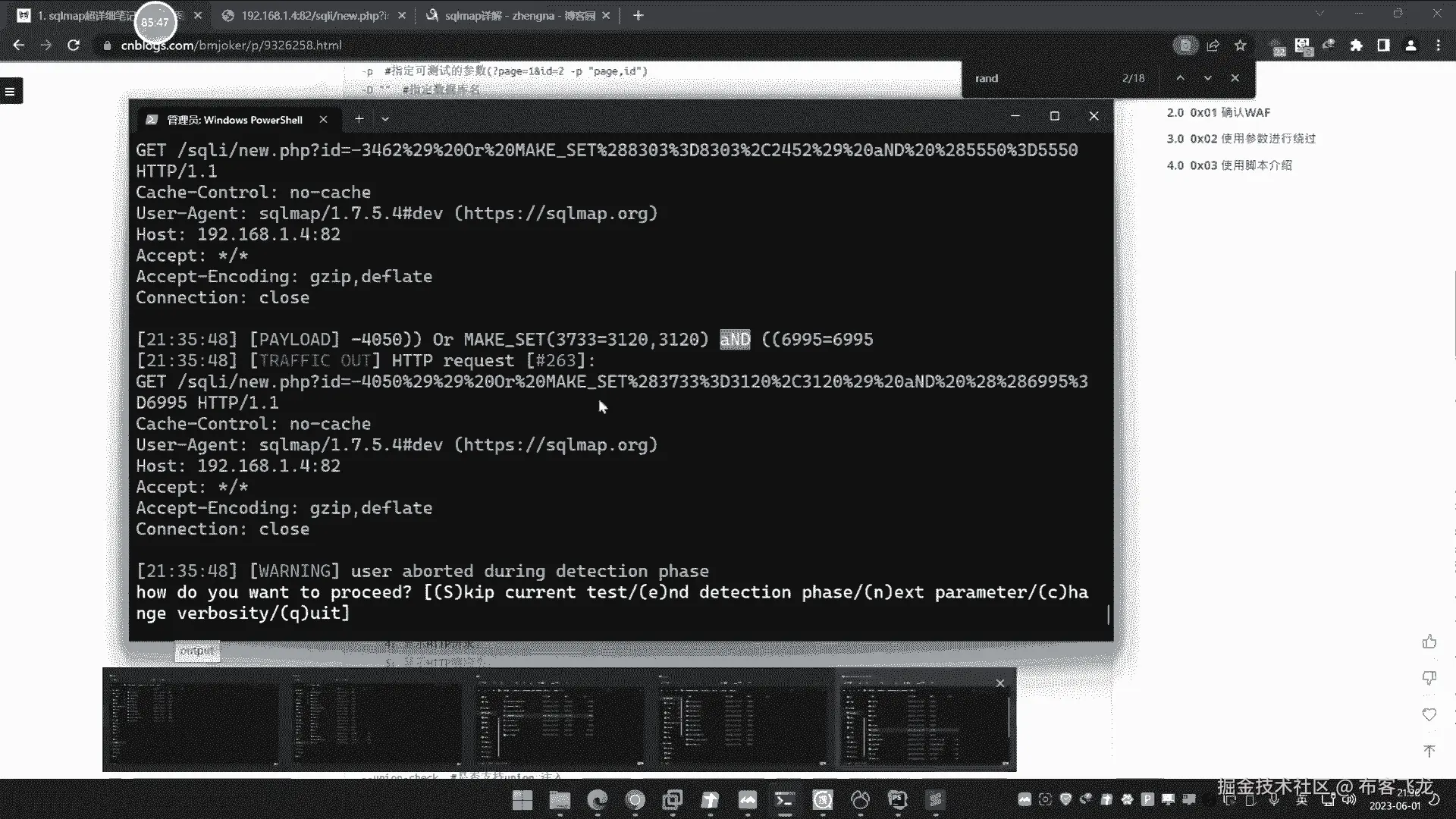Viewport: 1456px width, 819px height.
Task: Open the browser extensions puzzle icon
Action: (1357, 45)
